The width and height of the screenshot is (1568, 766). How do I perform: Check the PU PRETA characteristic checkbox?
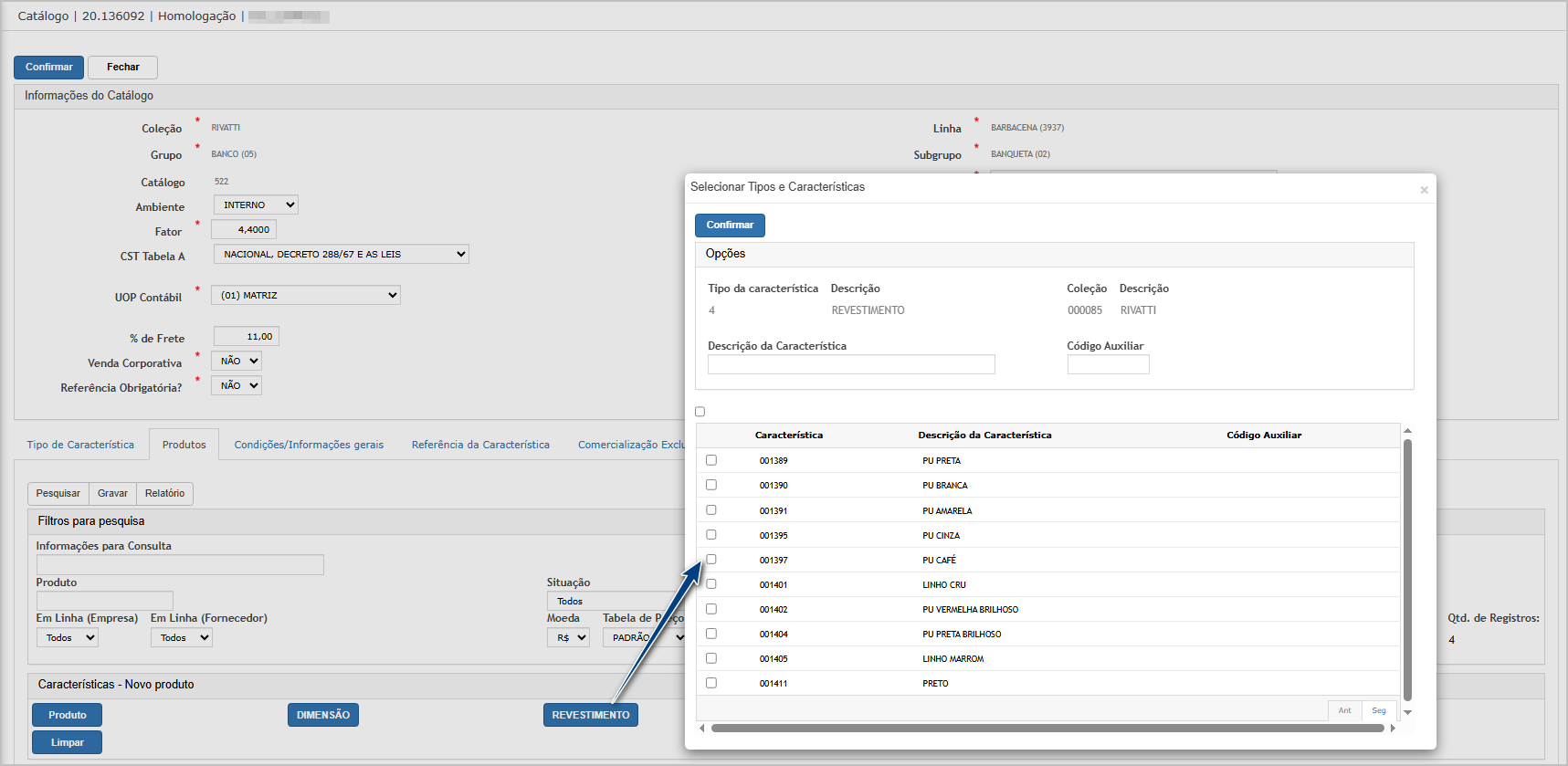point(711,460)
